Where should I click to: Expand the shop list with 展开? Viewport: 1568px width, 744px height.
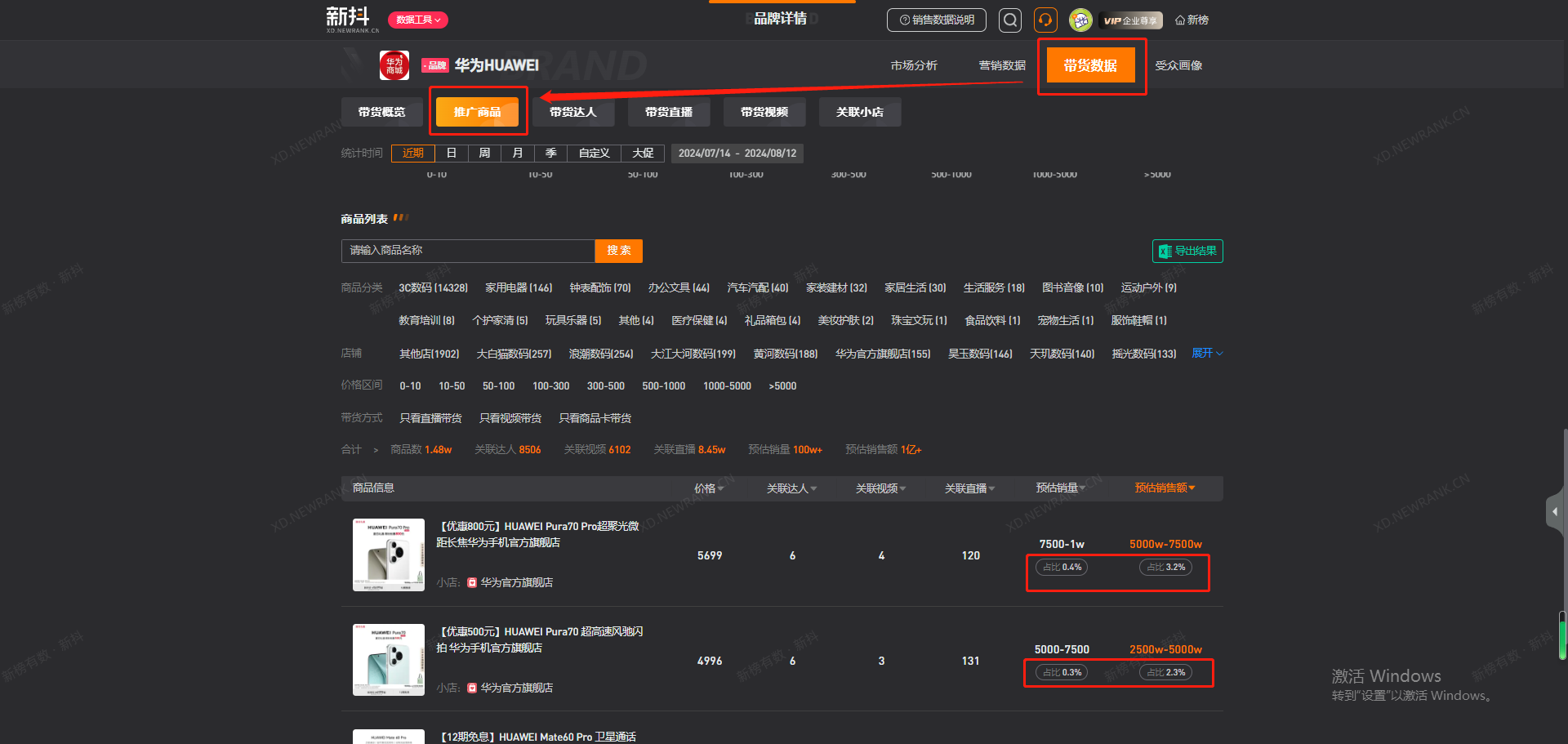tap(1207, 354)
